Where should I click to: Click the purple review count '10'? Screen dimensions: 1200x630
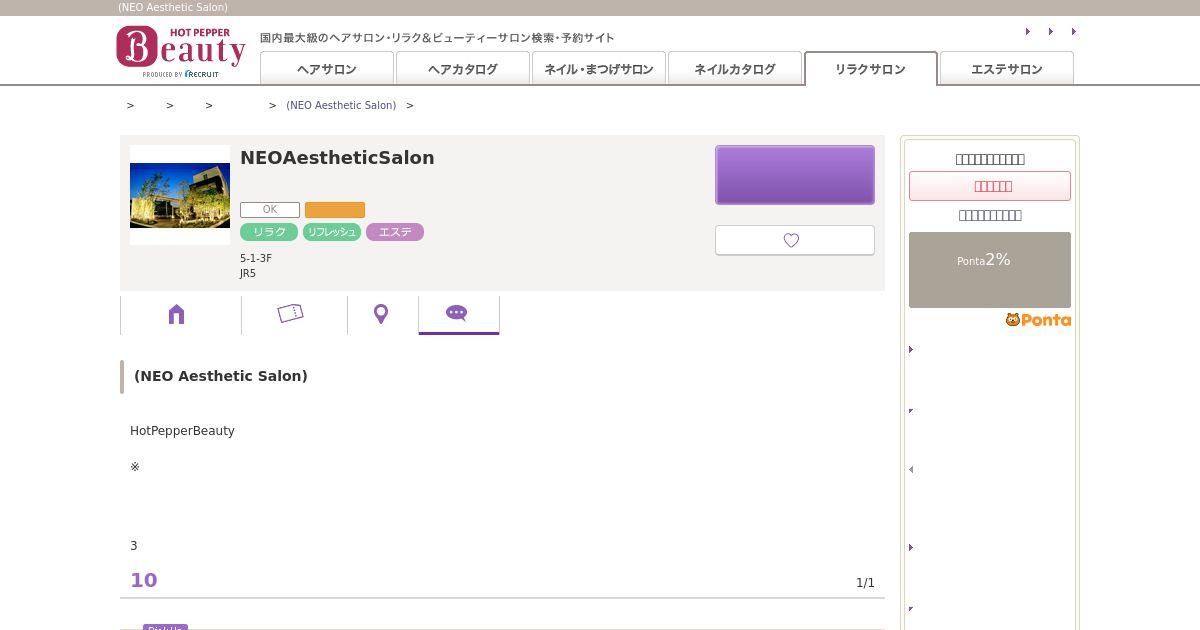coord(144,580)
